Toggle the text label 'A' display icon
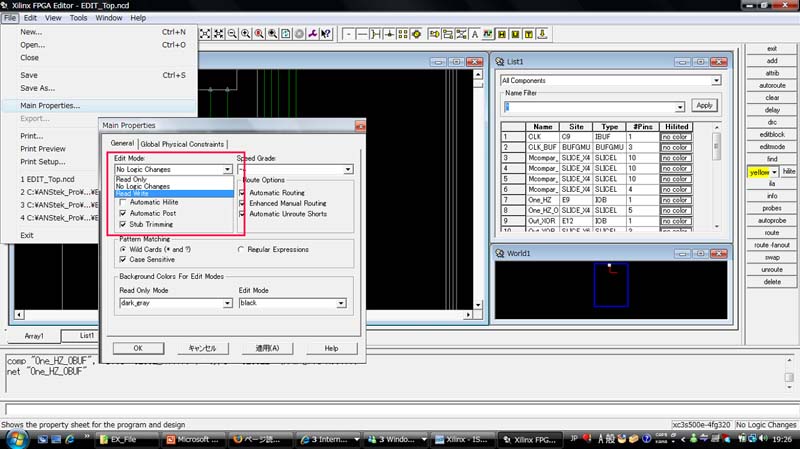Viewport: 800px width, 449px height. coord(474,34)
